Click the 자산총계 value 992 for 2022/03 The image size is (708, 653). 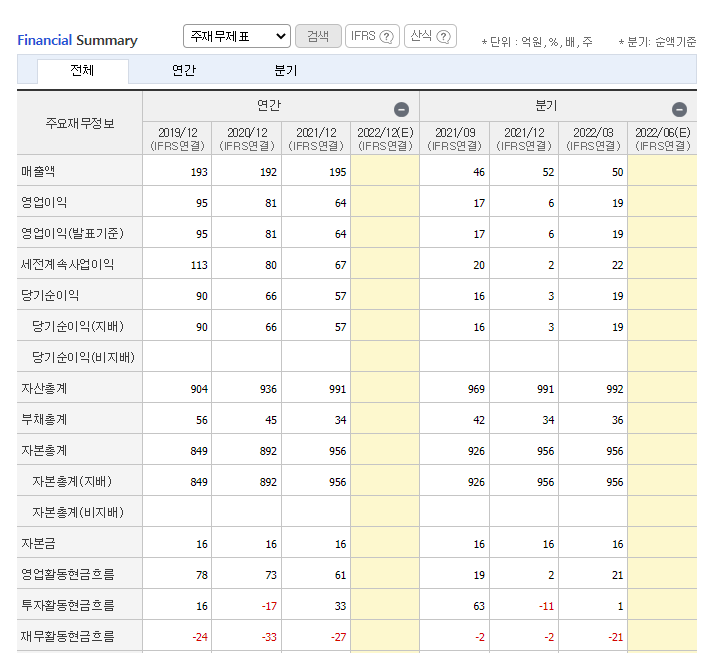pyautogui.click(x=615, y=389)
